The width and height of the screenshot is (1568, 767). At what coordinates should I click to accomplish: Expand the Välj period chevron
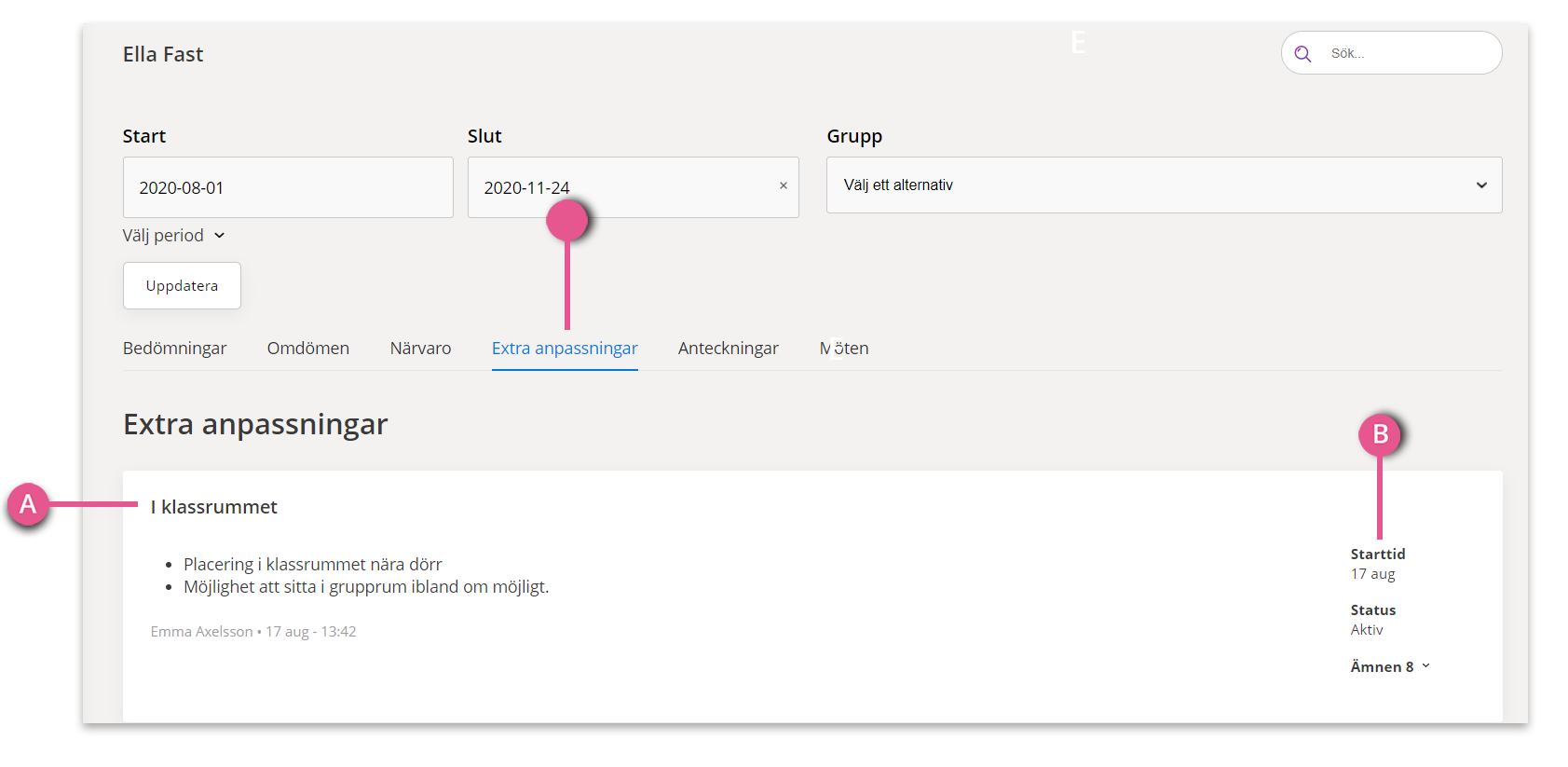pos(220,236)
